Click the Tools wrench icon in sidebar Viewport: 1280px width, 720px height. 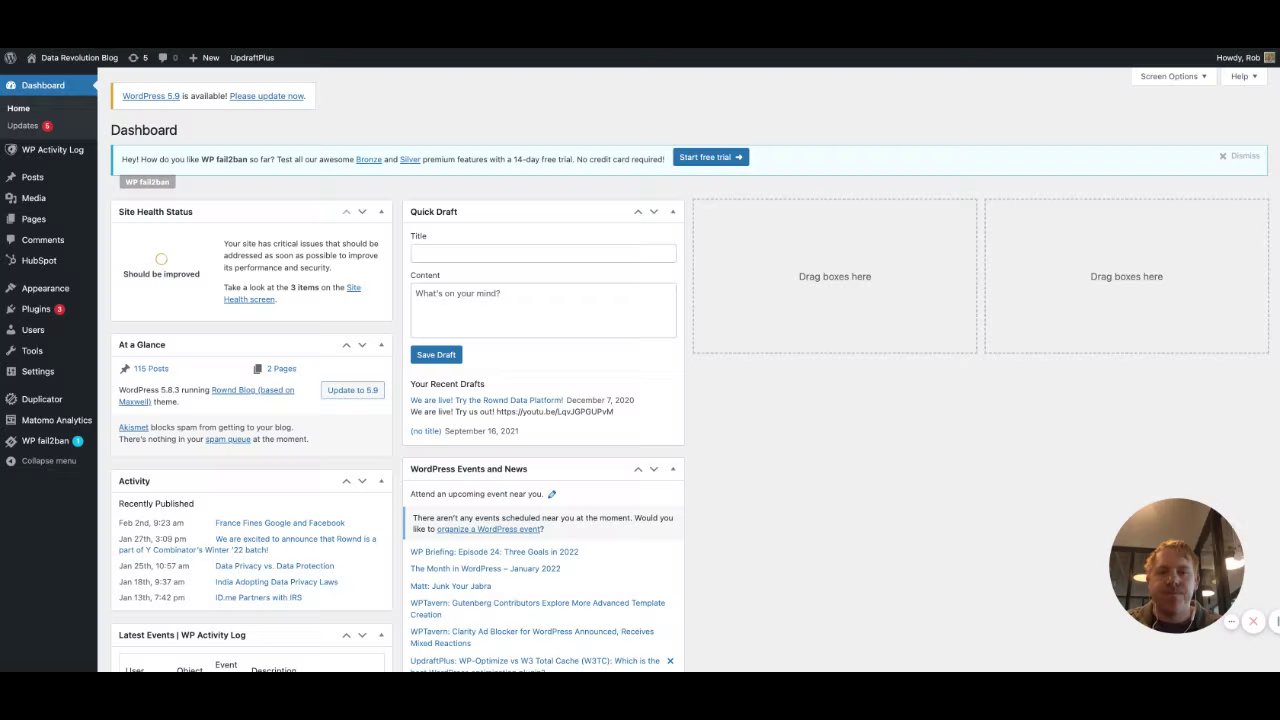tap(11, 351)
